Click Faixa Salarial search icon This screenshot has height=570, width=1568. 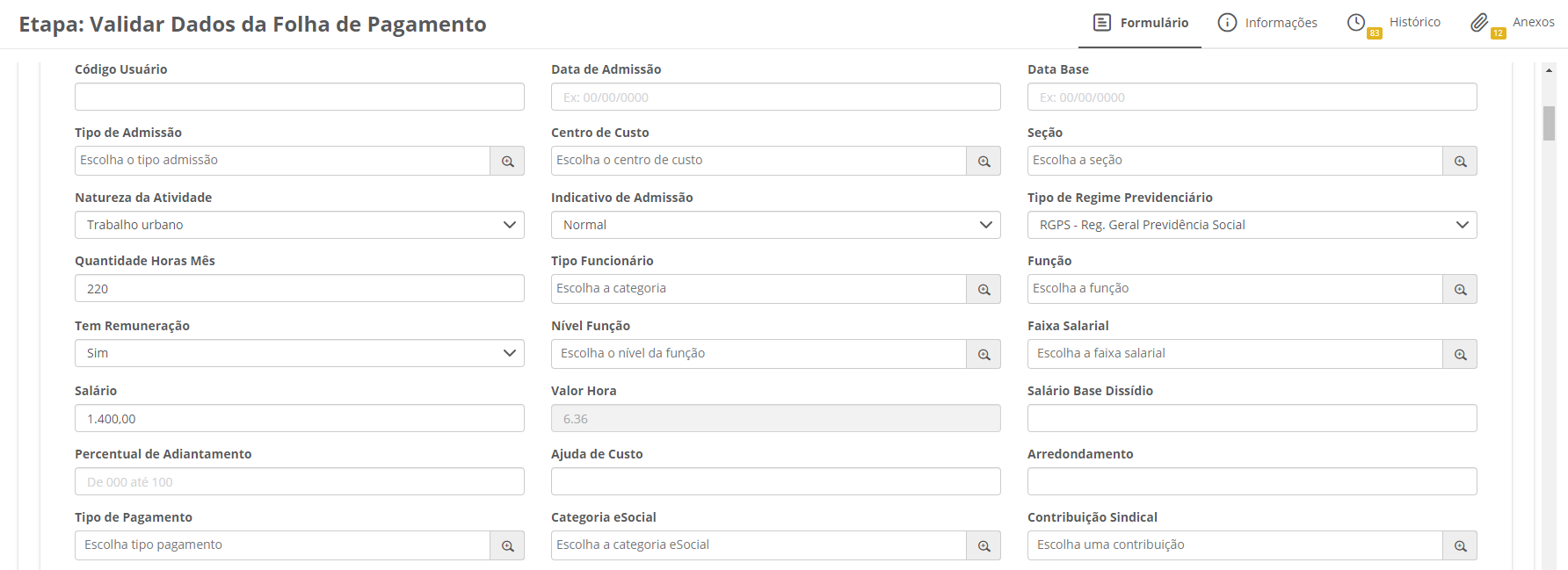tap(1460, 355)
